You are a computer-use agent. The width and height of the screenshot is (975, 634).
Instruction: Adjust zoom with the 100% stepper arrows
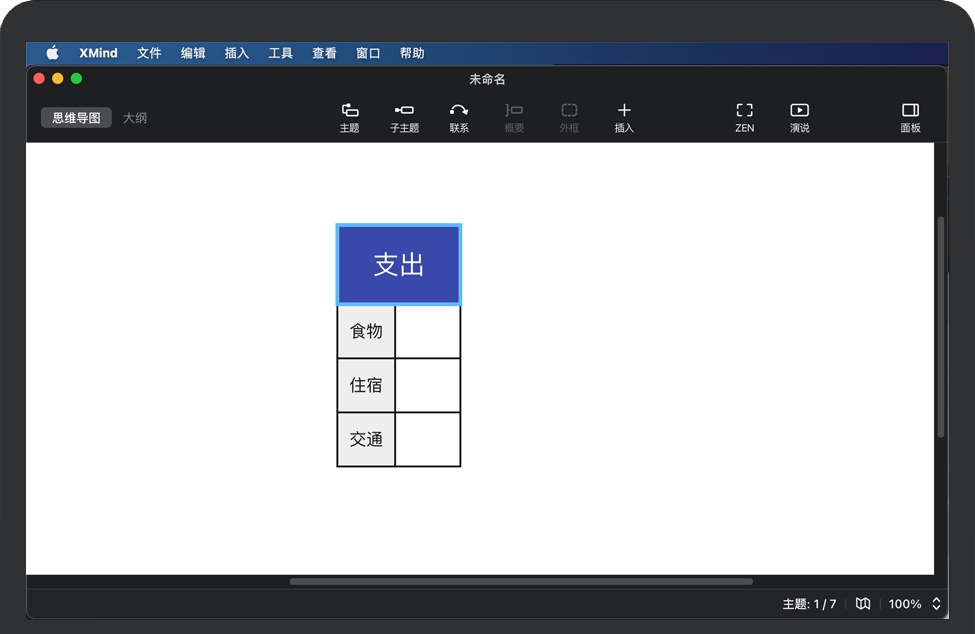(937, 604)
